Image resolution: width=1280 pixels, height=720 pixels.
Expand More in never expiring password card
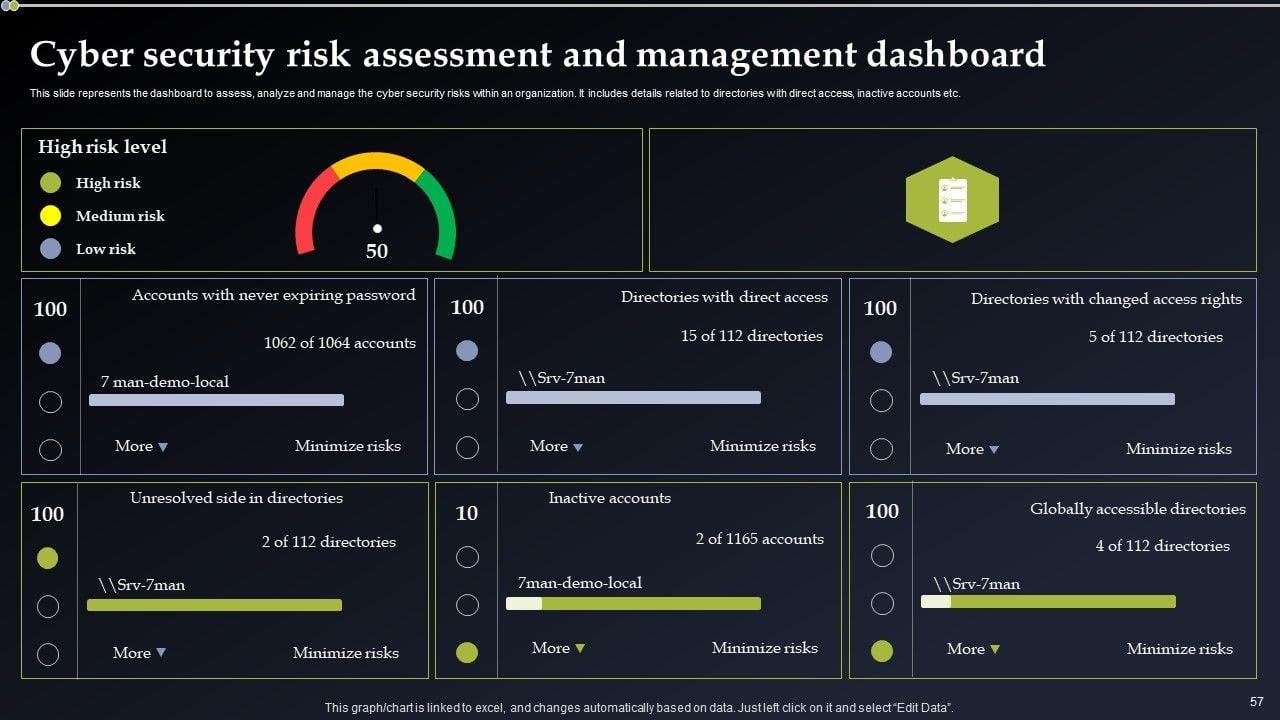141,446
